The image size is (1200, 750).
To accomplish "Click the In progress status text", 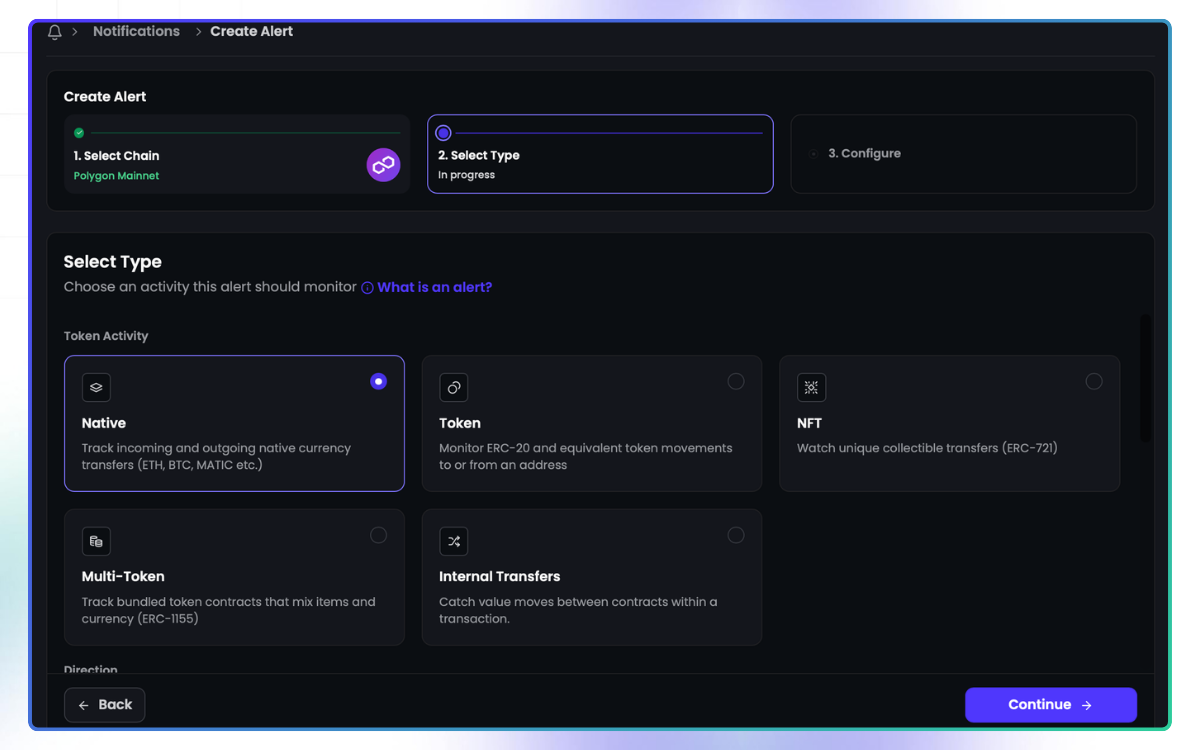I will 466,175.
